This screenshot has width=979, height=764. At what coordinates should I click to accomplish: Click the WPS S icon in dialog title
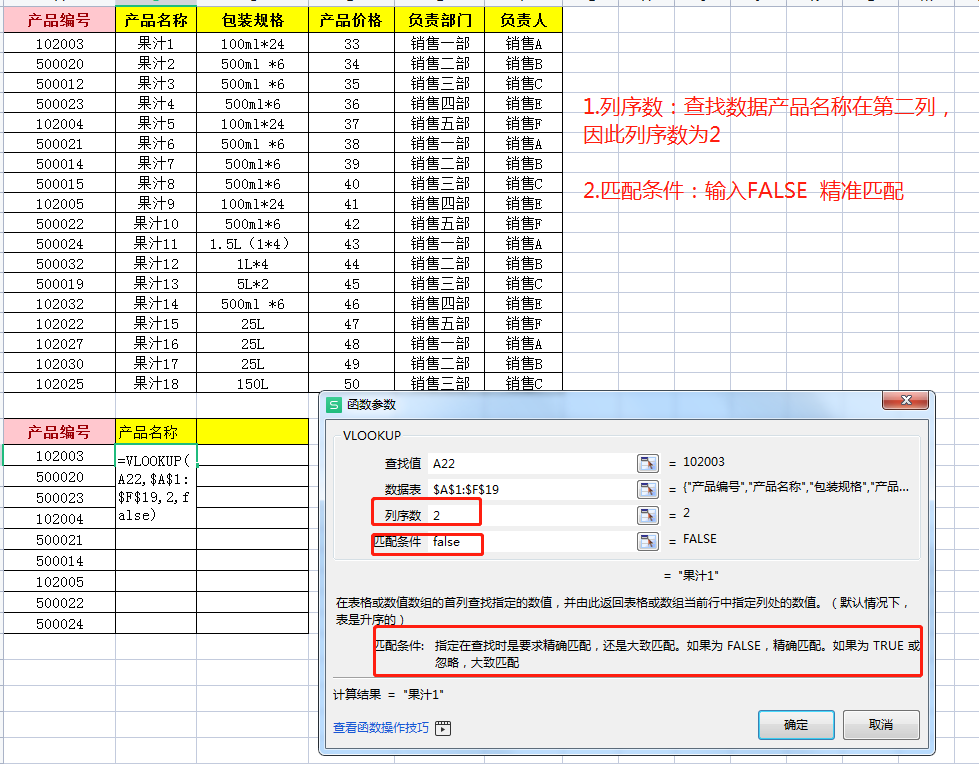tap(334, 404)
